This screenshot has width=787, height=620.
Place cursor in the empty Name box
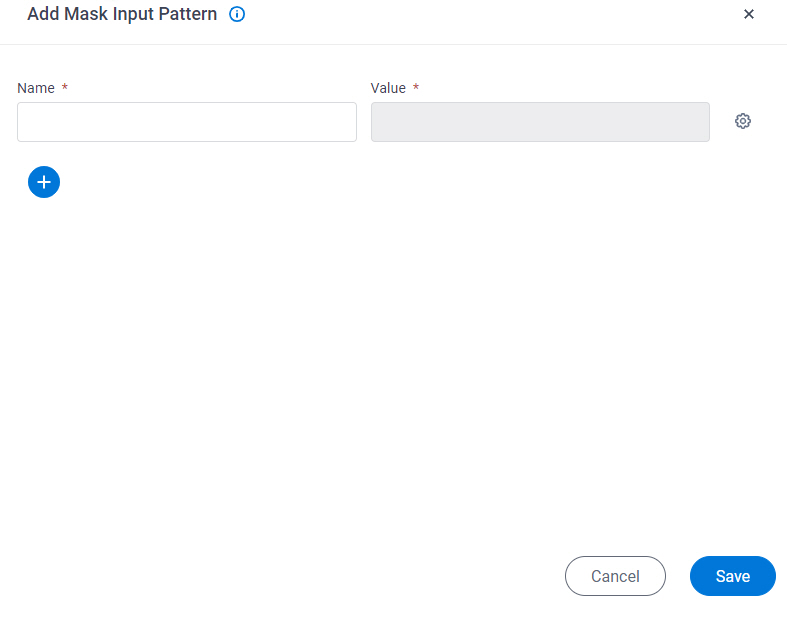tap(187, 122)
